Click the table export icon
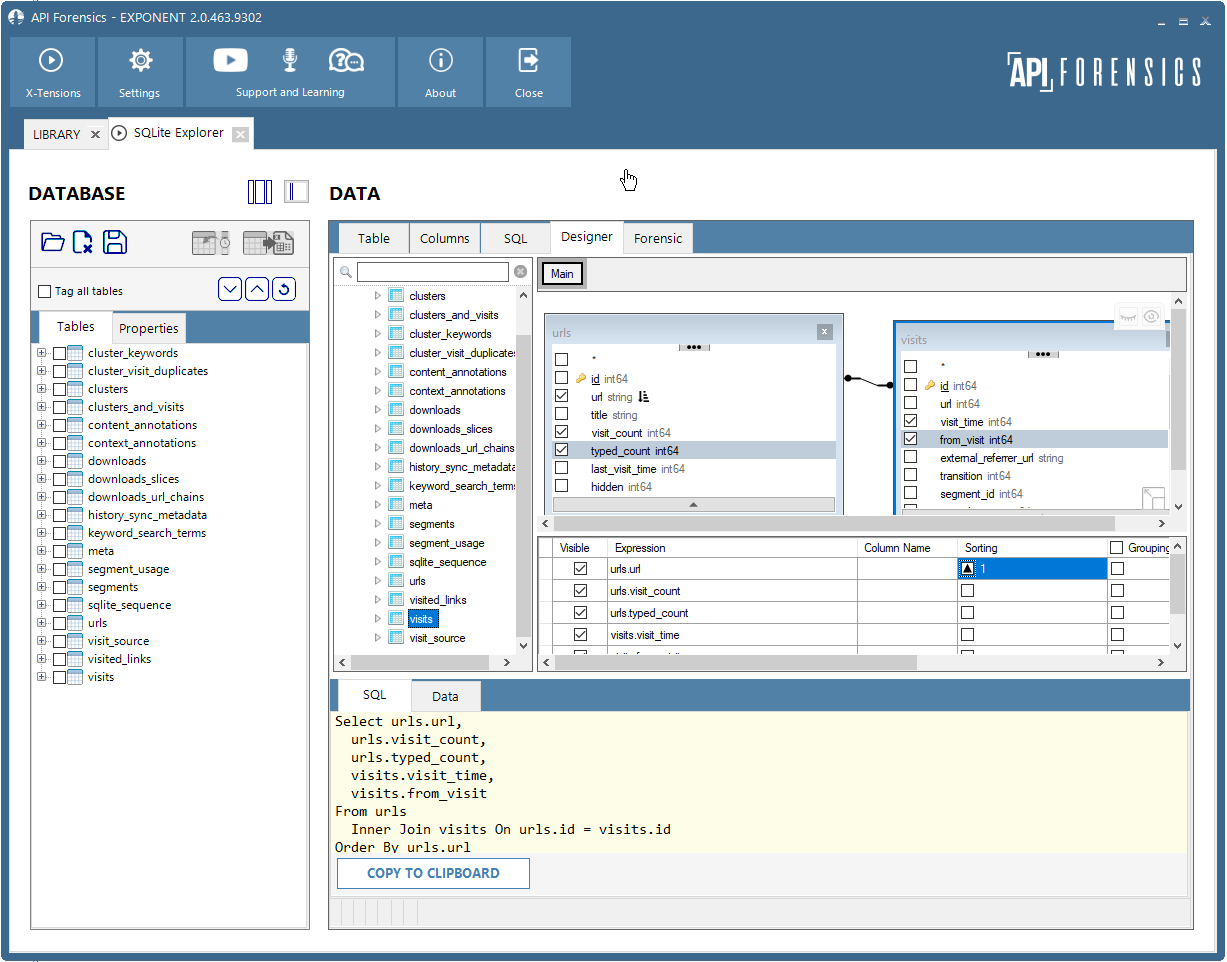The image size is (1227, 962). pyautogui.click(x=268, y=242)
